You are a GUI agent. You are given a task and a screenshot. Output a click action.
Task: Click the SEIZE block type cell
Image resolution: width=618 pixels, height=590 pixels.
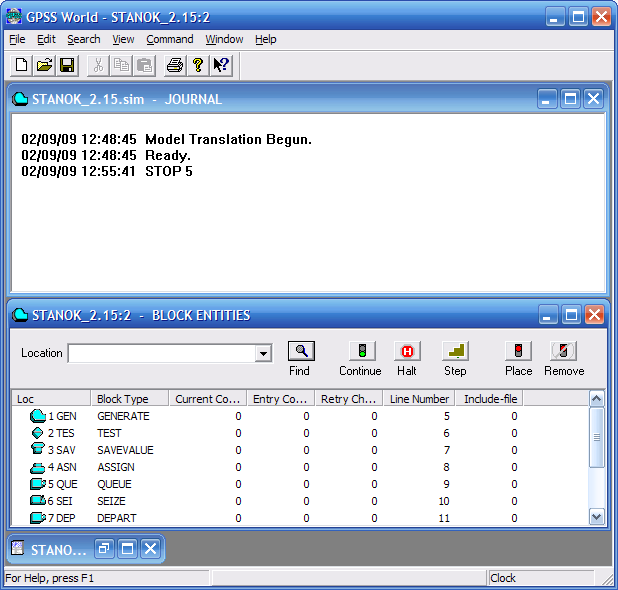tap(111, 501)
